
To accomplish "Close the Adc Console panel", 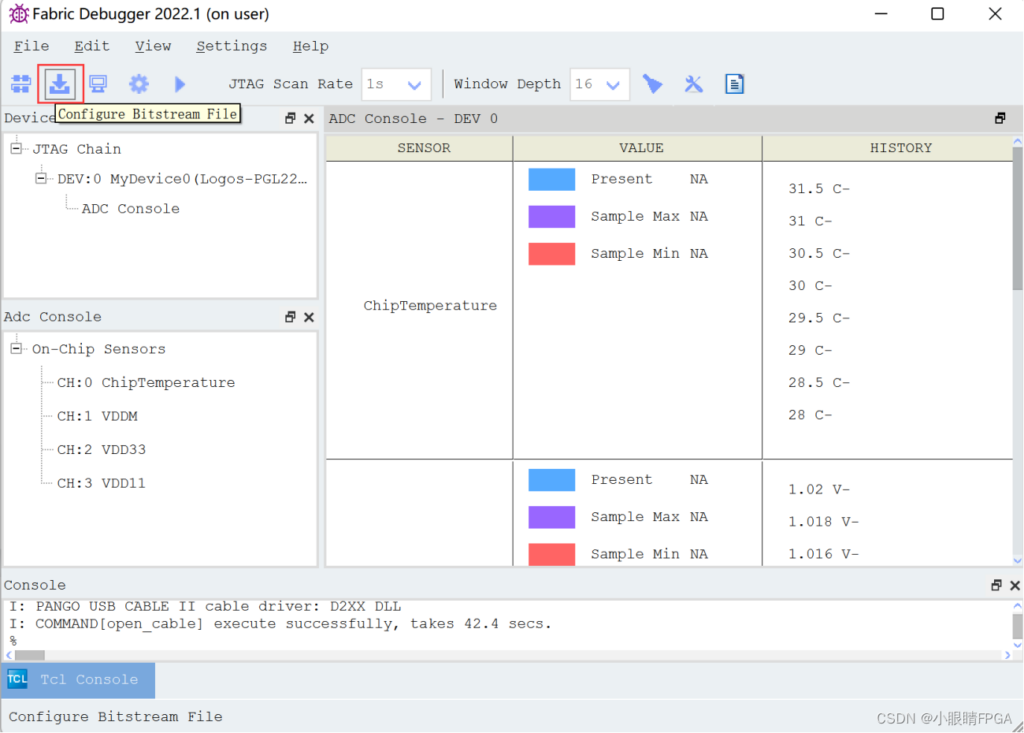I will click(x=309, y=317).
